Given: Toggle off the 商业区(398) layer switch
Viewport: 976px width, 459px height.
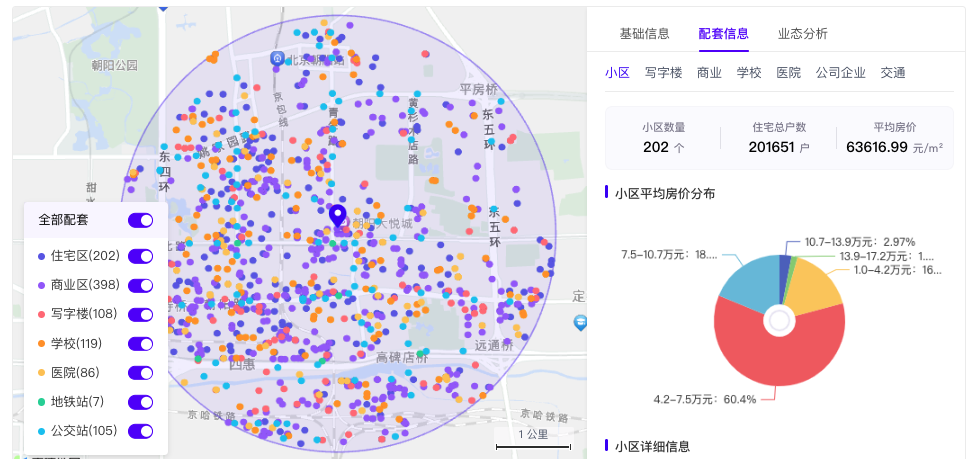Looking at the screenshot, I should coord(140,285).
